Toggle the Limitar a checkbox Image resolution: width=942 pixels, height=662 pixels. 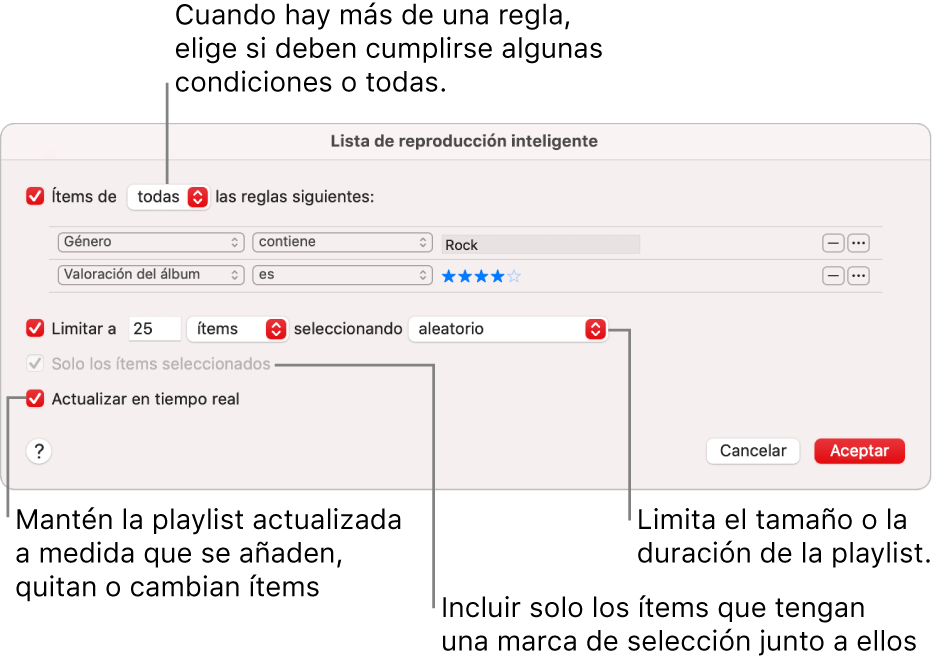(34, 328)
